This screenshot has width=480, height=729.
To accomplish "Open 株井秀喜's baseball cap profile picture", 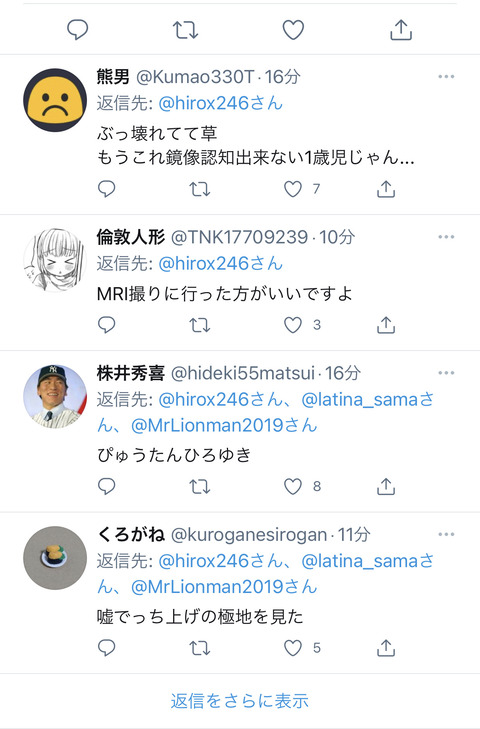I will coord(55,396).
